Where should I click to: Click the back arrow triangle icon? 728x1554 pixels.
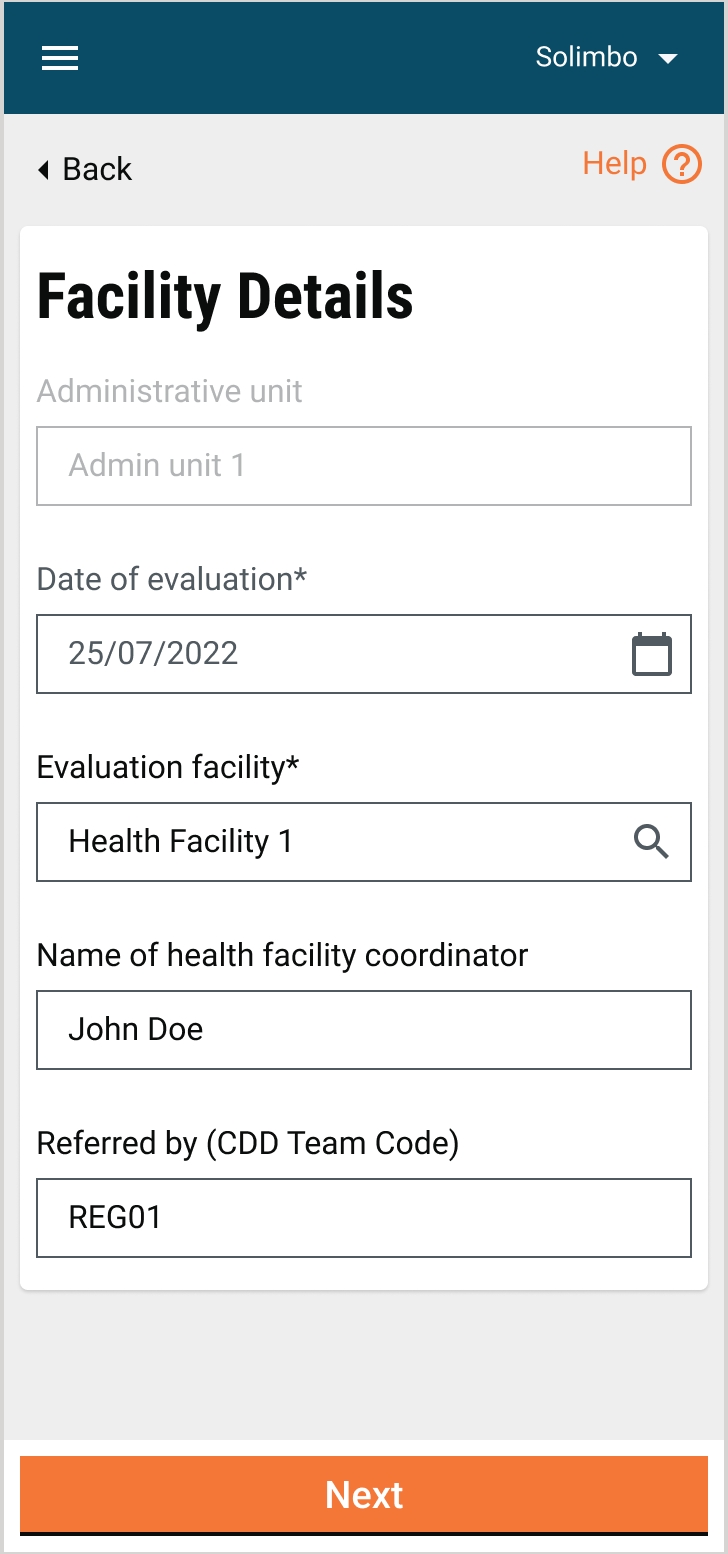(43, 170)
